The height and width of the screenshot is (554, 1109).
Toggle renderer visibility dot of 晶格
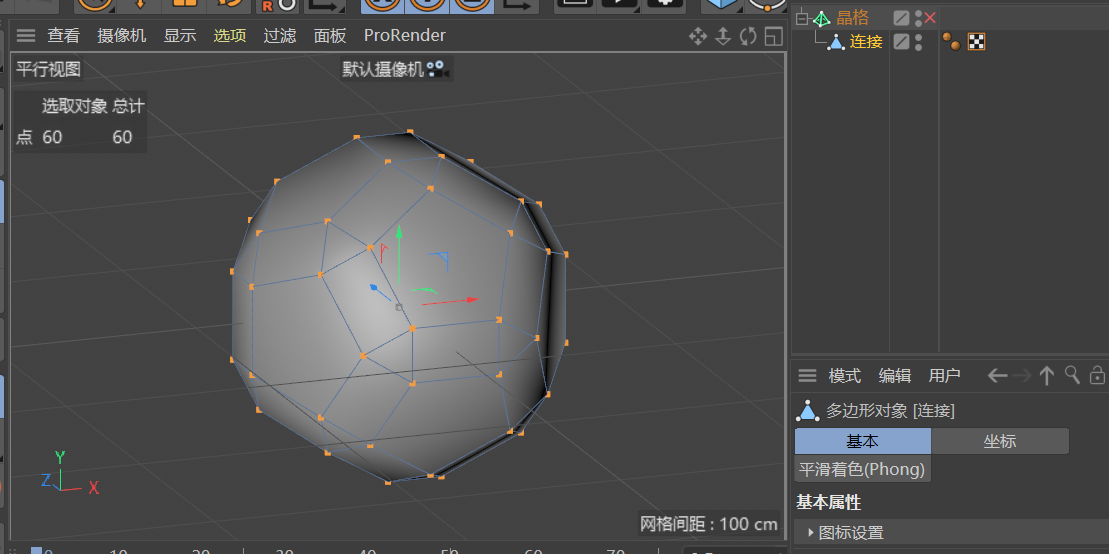919,23
